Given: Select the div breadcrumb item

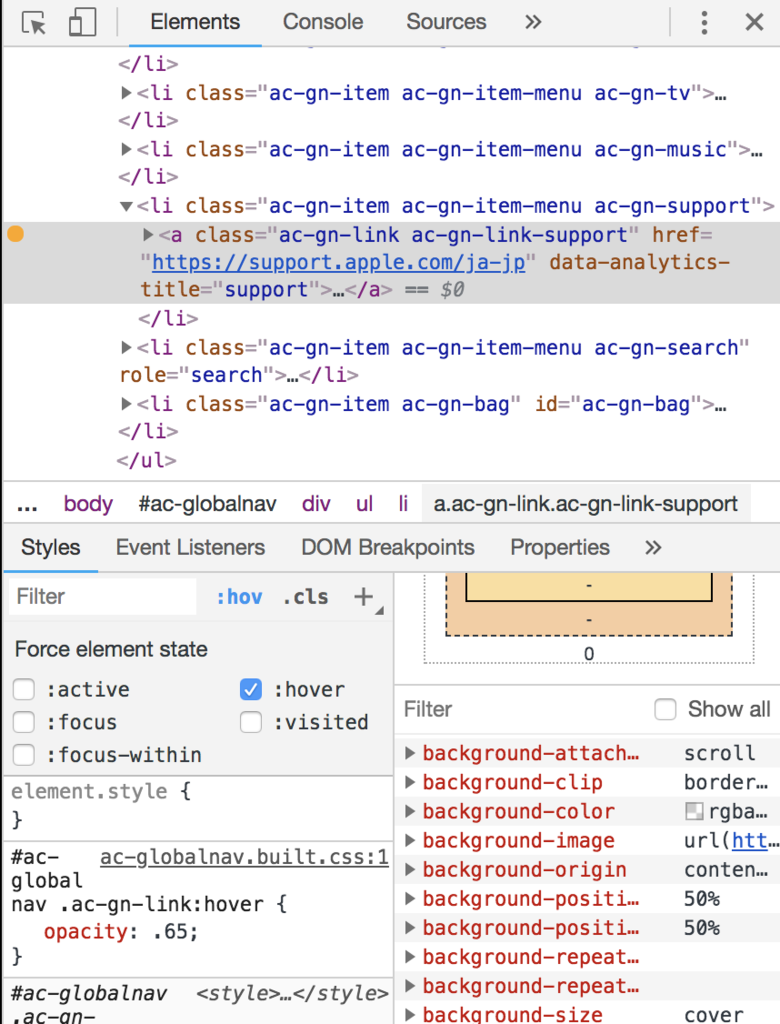Looking at the screenshot, I should pyautogui.click(x=316, y=504).
